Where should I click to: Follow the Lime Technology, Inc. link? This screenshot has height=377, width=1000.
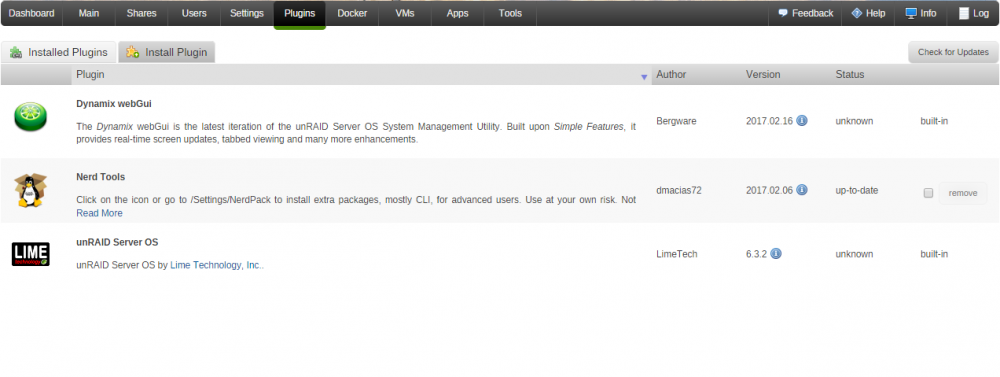[216, 265]
